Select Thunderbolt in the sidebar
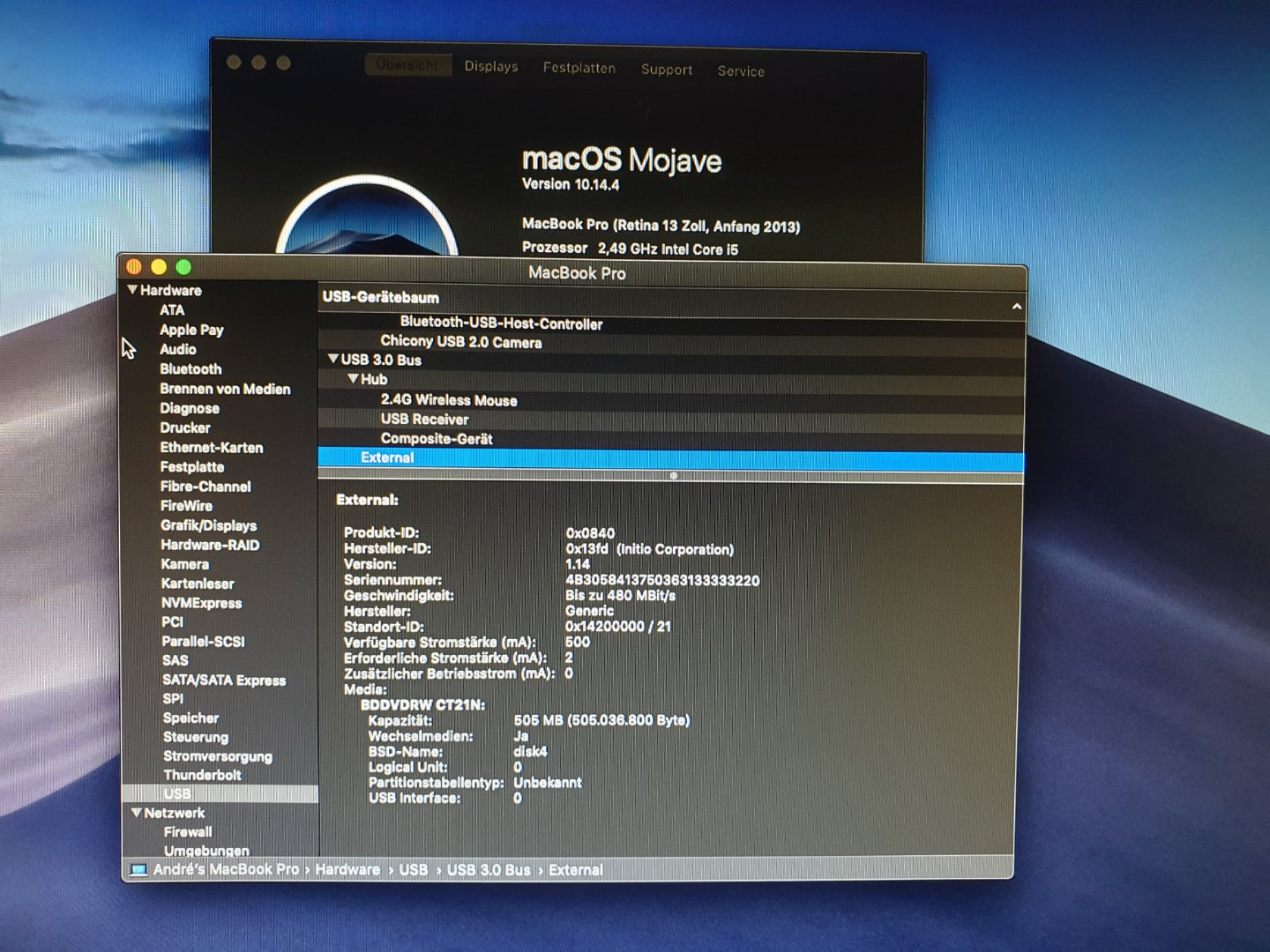Image resolution: width=1270 pixels, height=952 pixels. click(x=202, y=775)
